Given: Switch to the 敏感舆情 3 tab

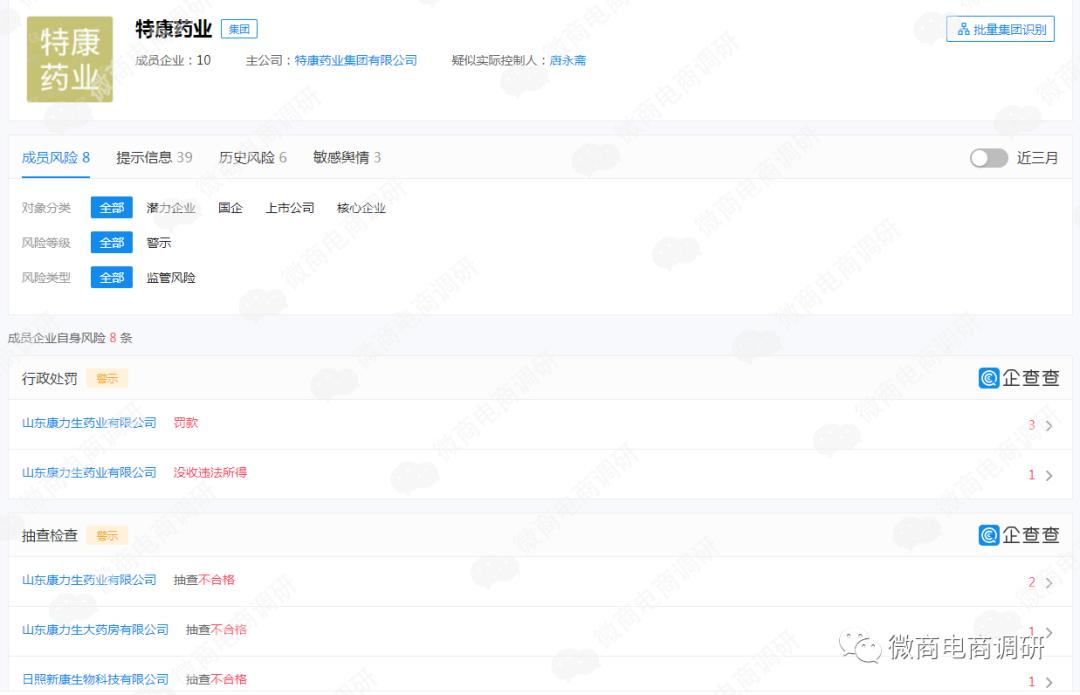Looking at the screenshot, I should [347, 158].
